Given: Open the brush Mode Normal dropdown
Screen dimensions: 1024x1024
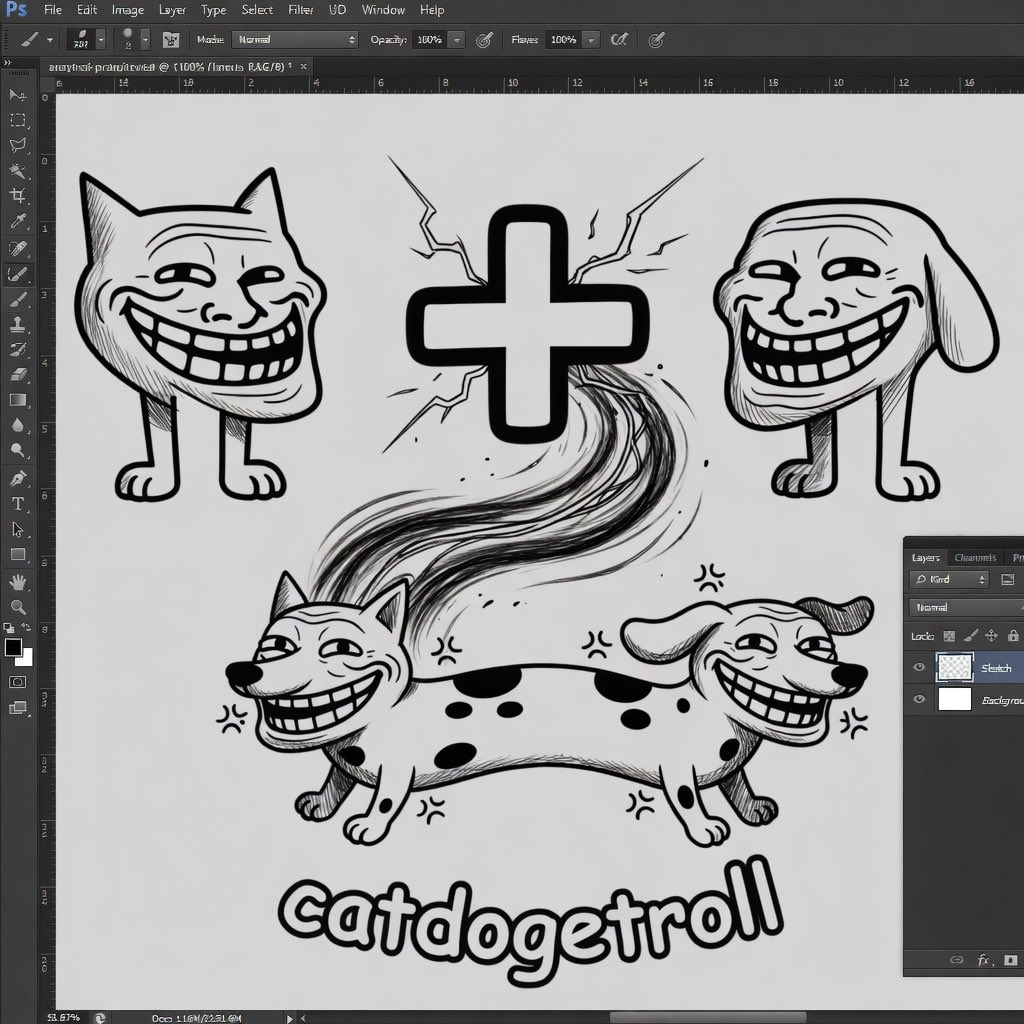Looking at the screenshot, I should 295,40.
